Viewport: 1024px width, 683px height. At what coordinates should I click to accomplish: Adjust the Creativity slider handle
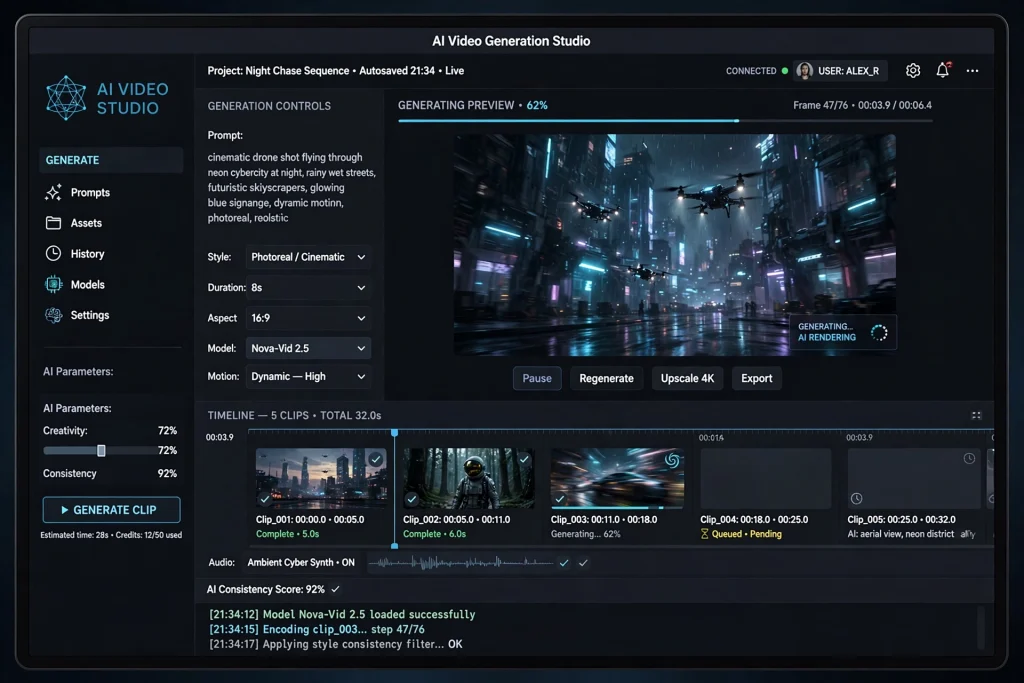coord(101,451)
